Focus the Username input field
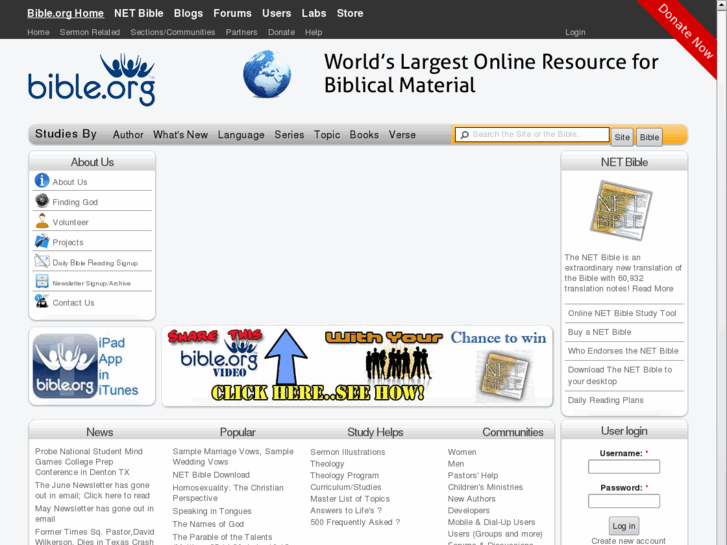This screenshot has width=727, height=545. (624, 467)
